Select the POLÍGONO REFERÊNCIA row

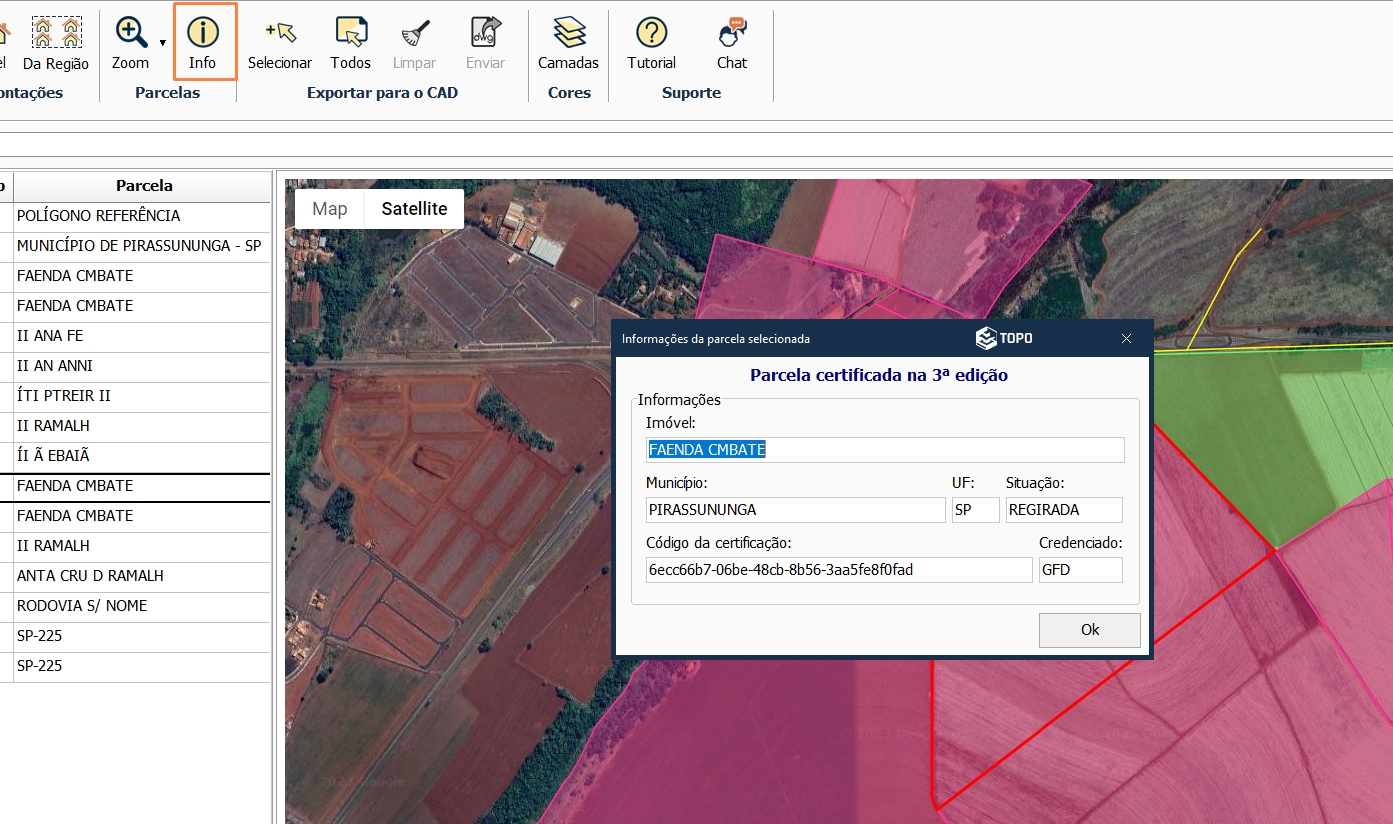141,216
